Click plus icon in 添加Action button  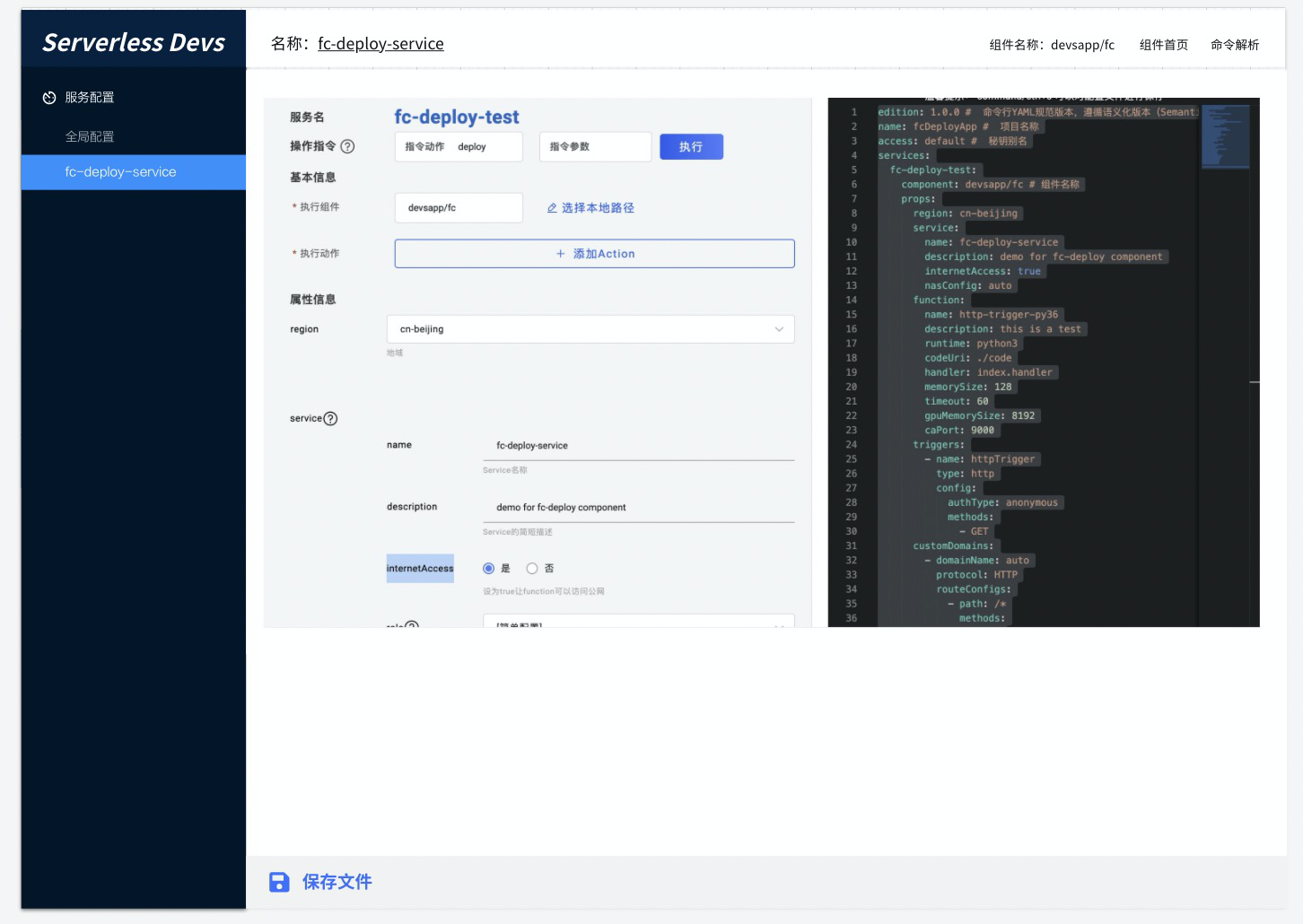point(561,254)
